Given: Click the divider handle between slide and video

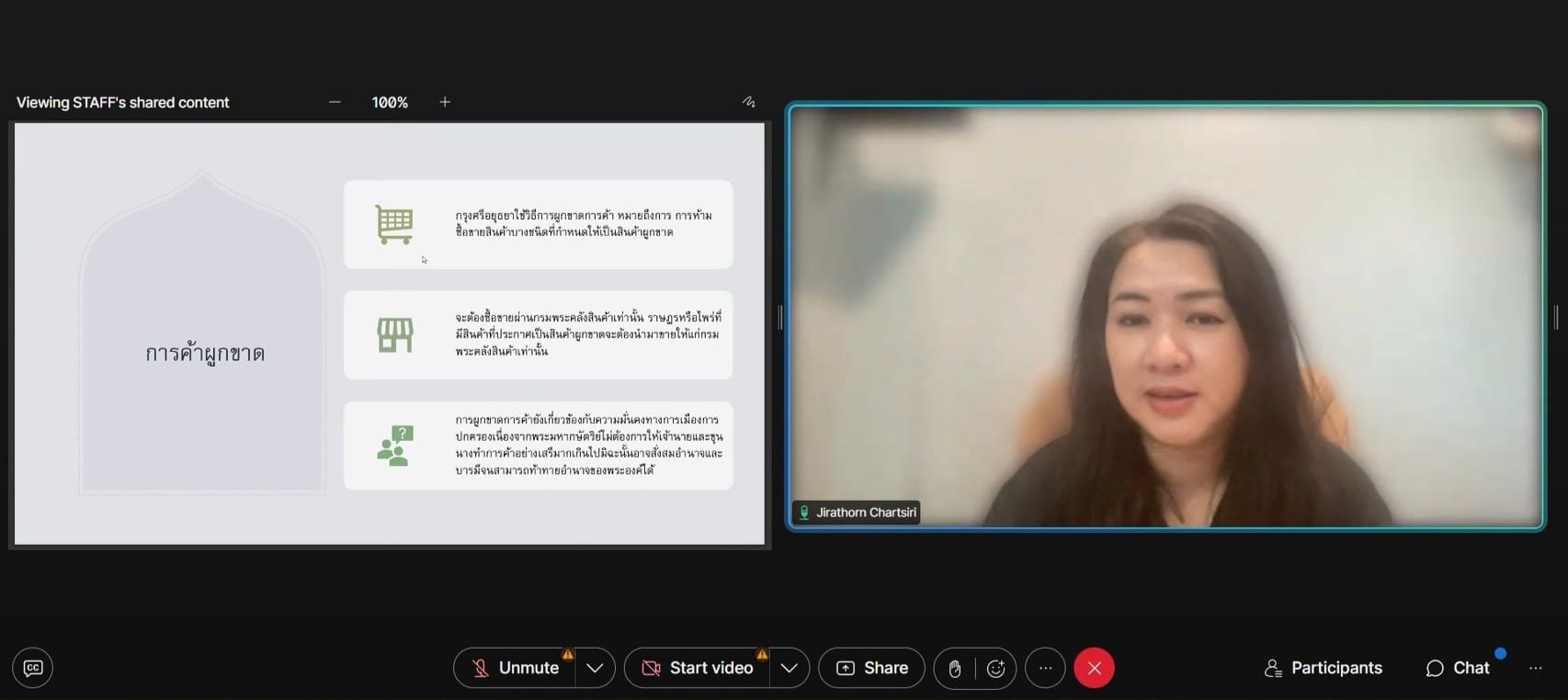Looking at the screenshot, I should [779, 317].
